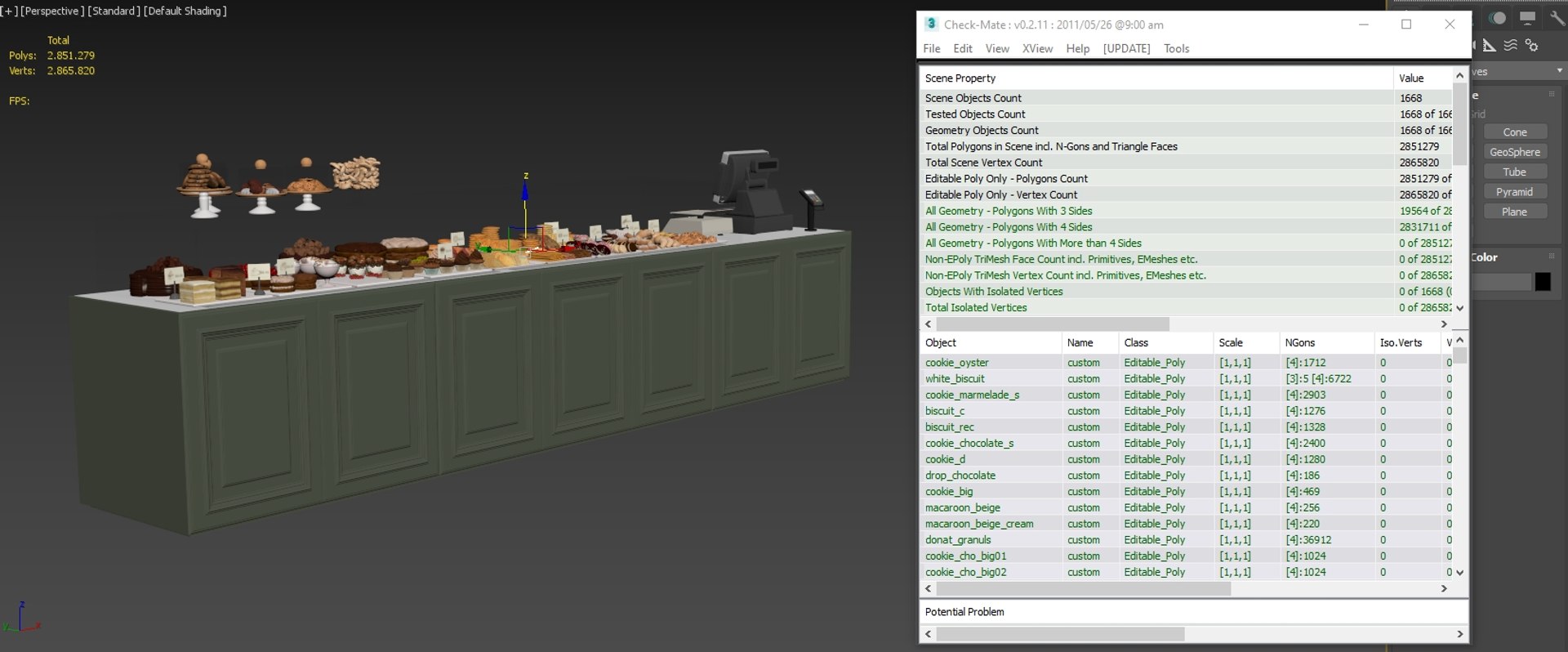Image resolution: width=1568 pixels, height=652 pixels.
Task: Create a GeoSphere primitive
Action: coord(1515,152)
